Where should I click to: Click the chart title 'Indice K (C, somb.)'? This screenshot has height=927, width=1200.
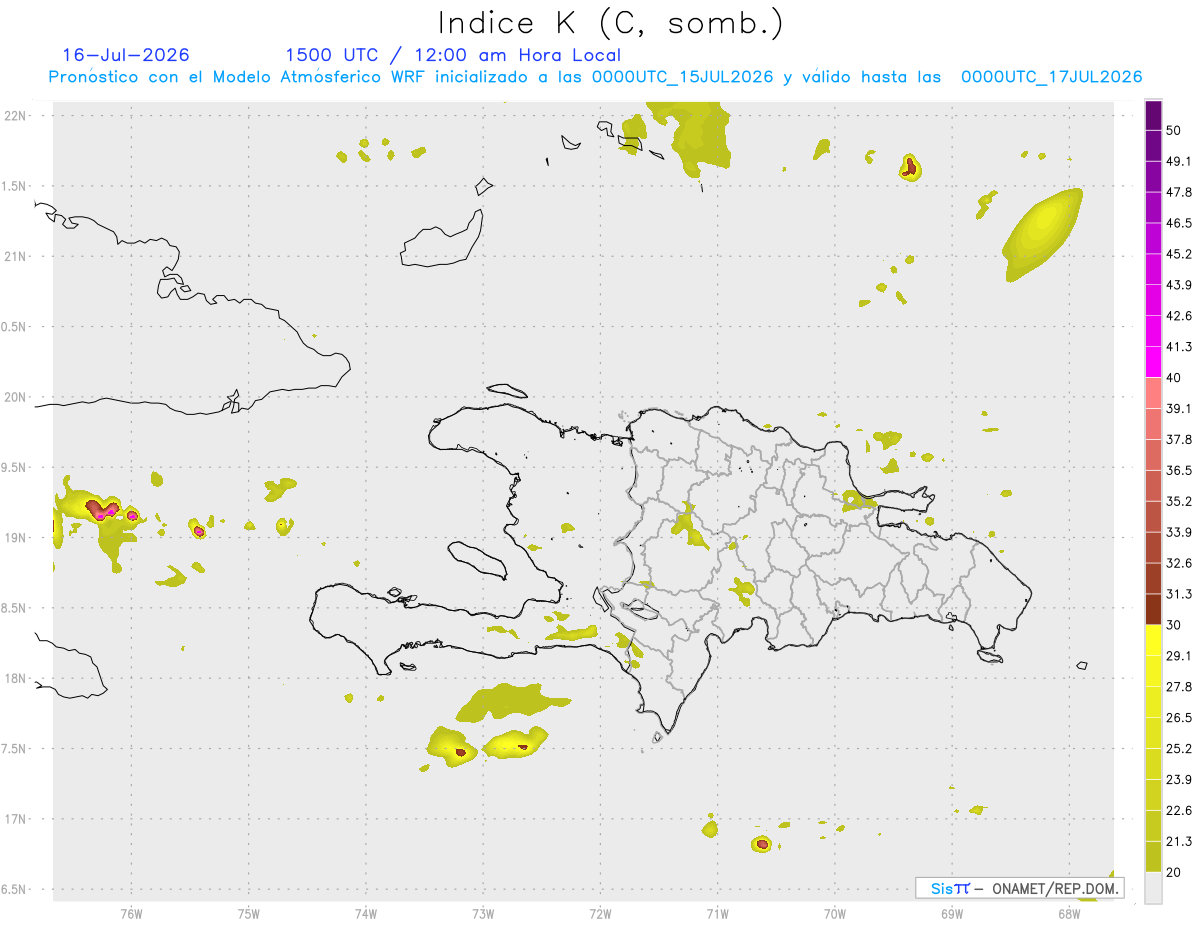pos(610,24)
